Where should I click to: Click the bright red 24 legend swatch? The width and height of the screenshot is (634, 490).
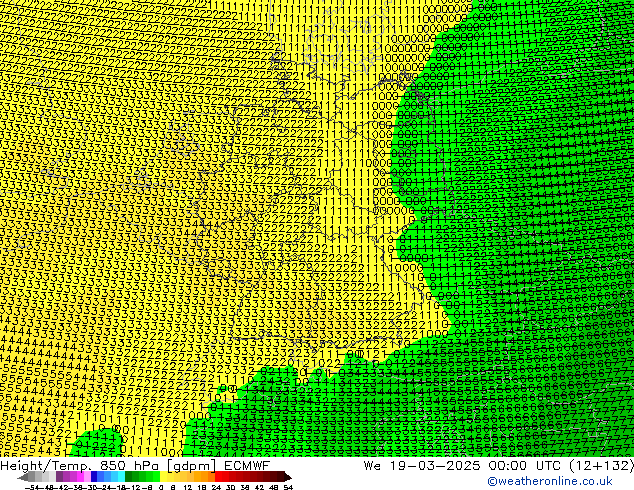(218, 476)
